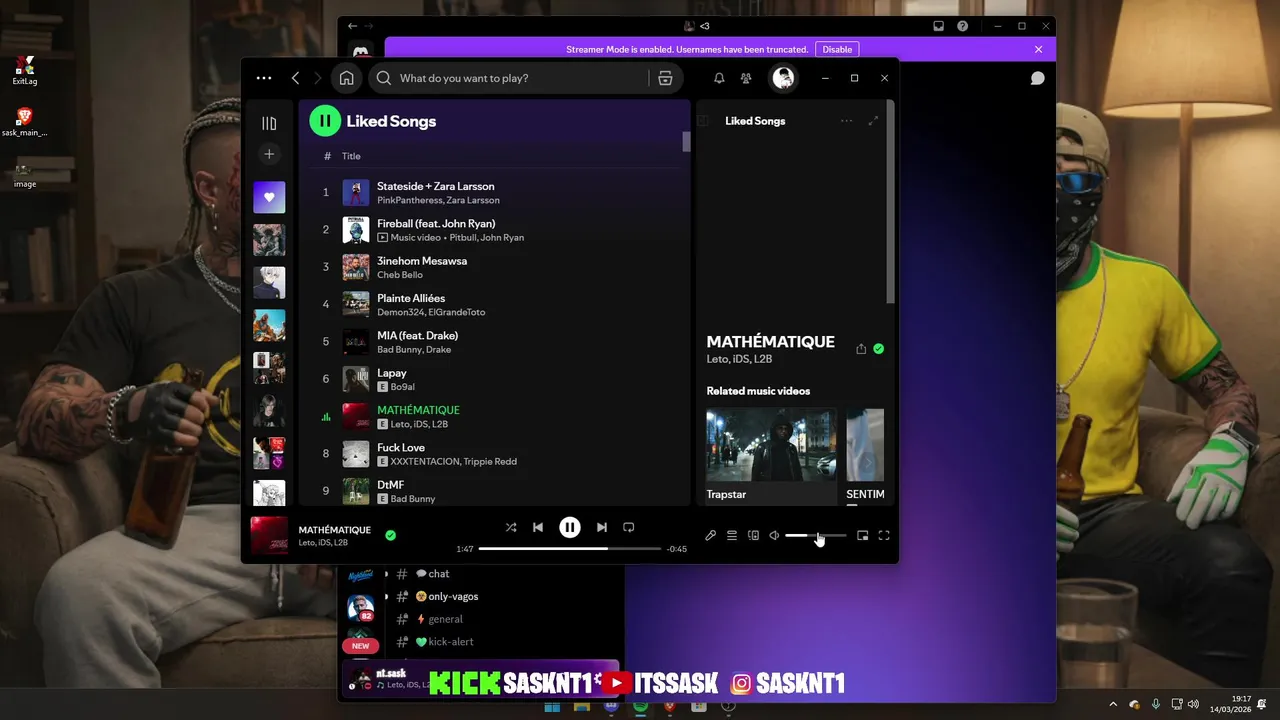The height and width of the screenshot is (720, 1280).
Task: Open the Miniplayer
Action: click(863, 536)
